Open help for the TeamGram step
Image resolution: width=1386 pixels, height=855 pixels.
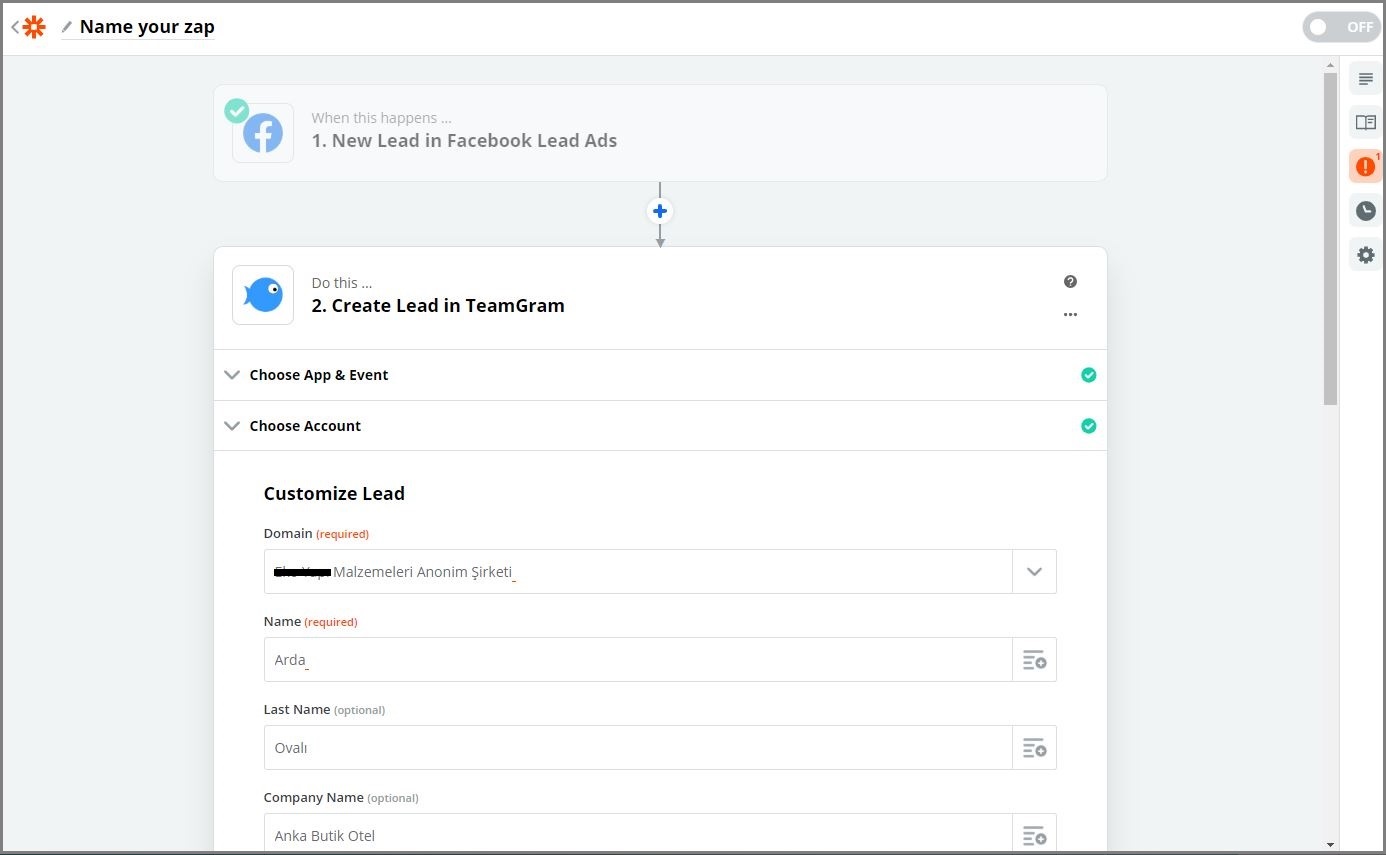click(x=1070, y=282)
